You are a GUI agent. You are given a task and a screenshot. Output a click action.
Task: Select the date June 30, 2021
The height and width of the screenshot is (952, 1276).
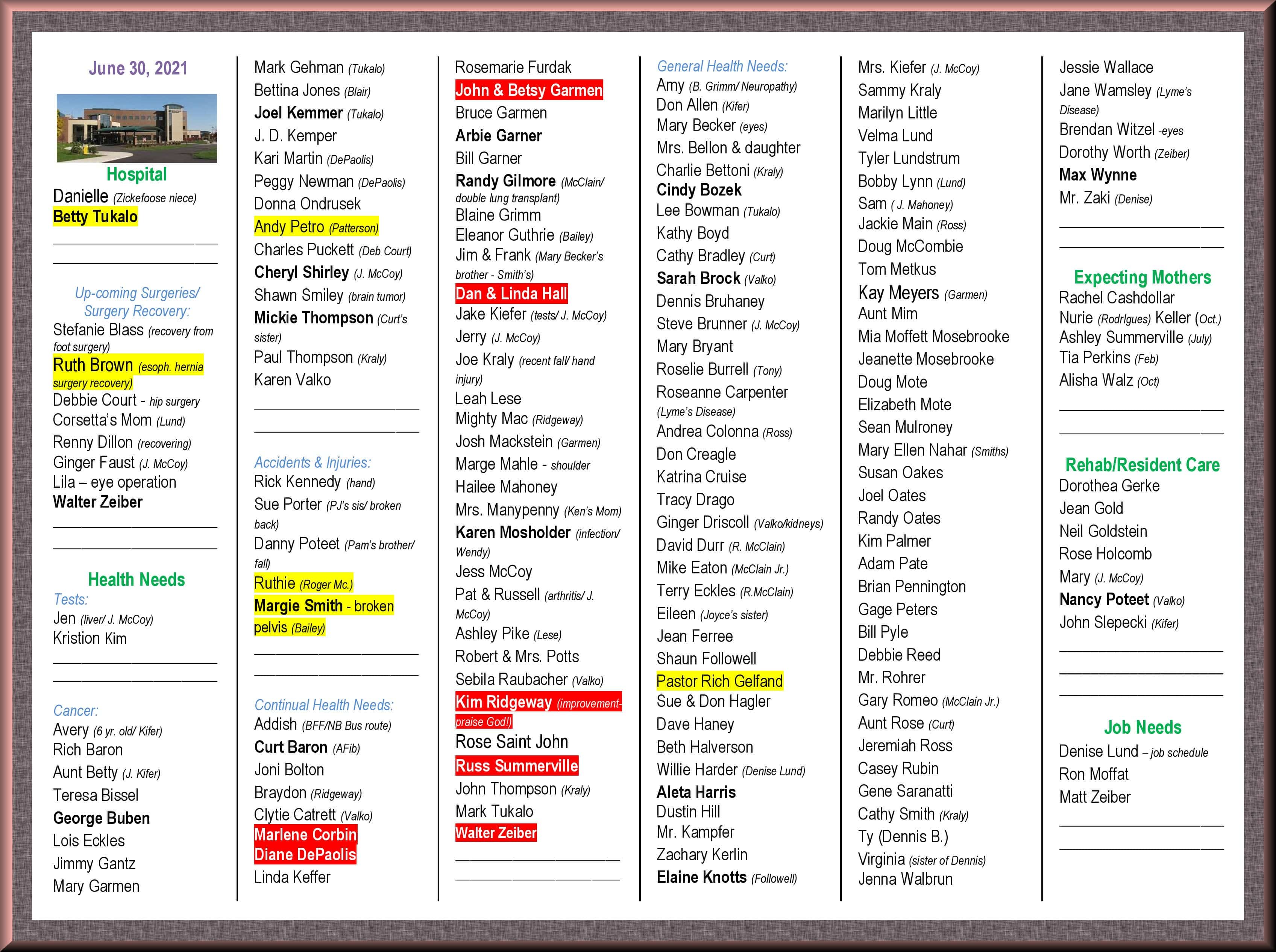(138, 68)
